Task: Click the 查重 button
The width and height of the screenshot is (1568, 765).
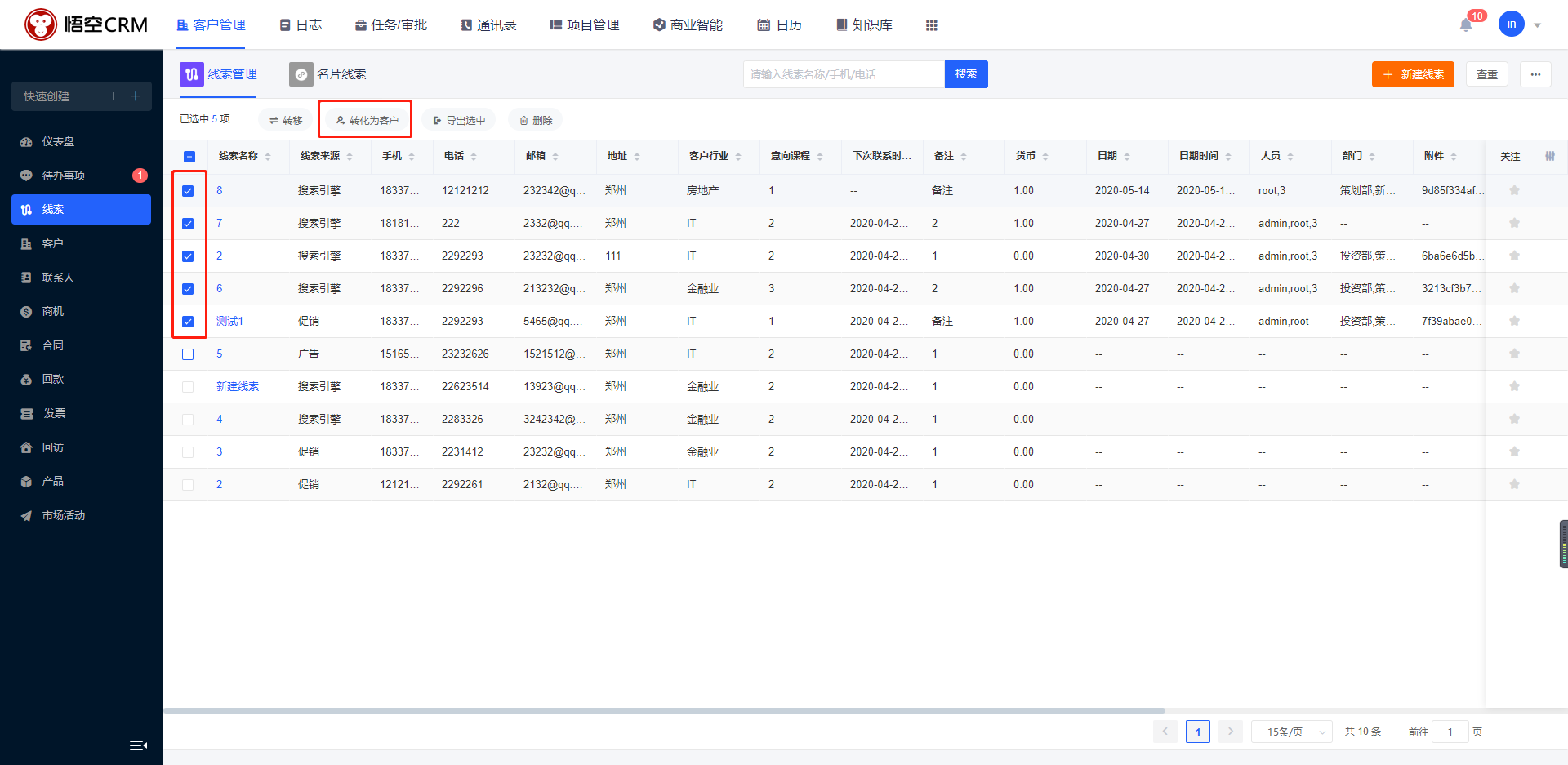Action: [x=1487, y=74]
